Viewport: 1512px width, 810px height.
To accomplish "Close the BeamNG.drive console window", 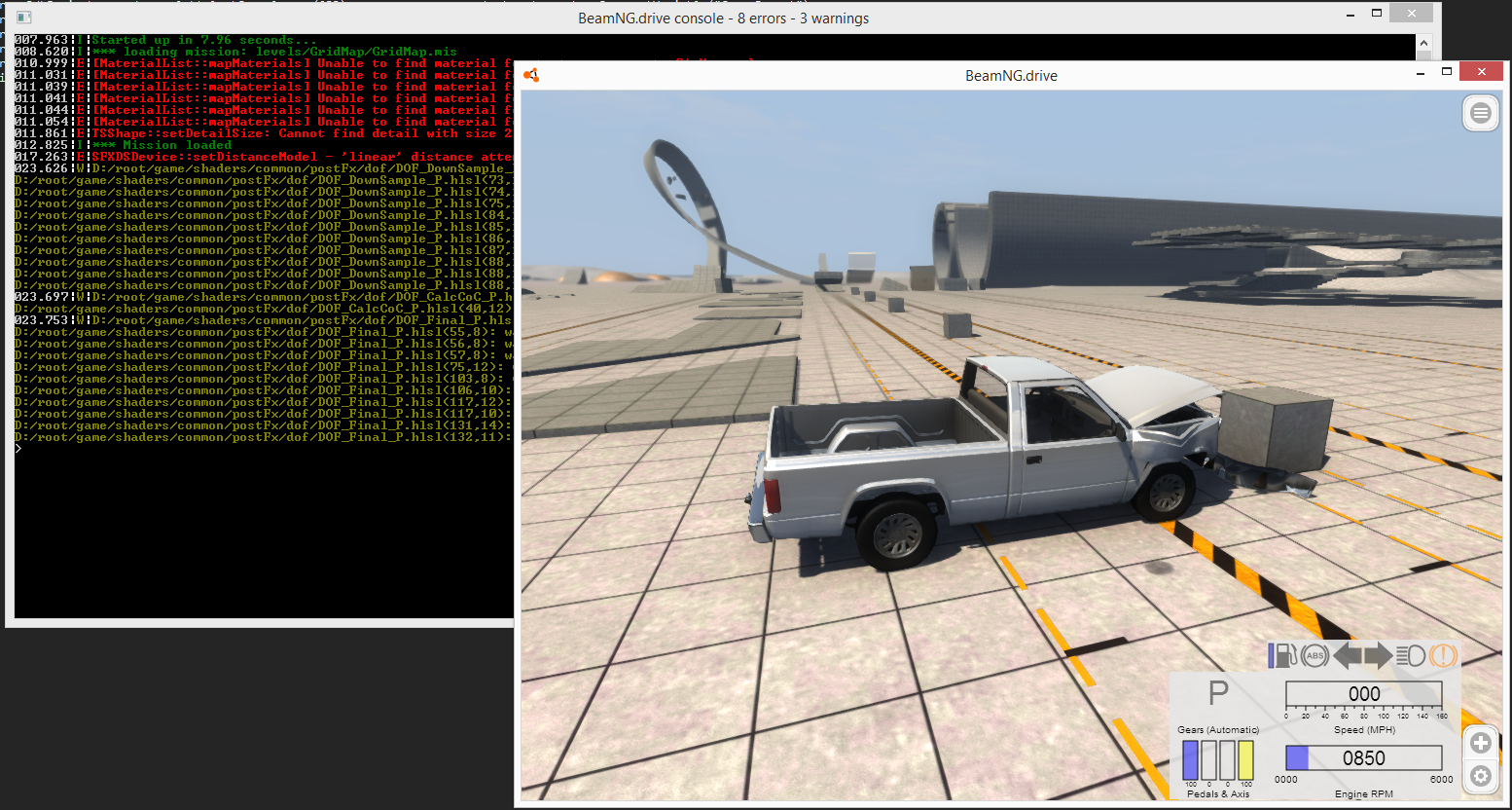I will [x=1411, y=13].
